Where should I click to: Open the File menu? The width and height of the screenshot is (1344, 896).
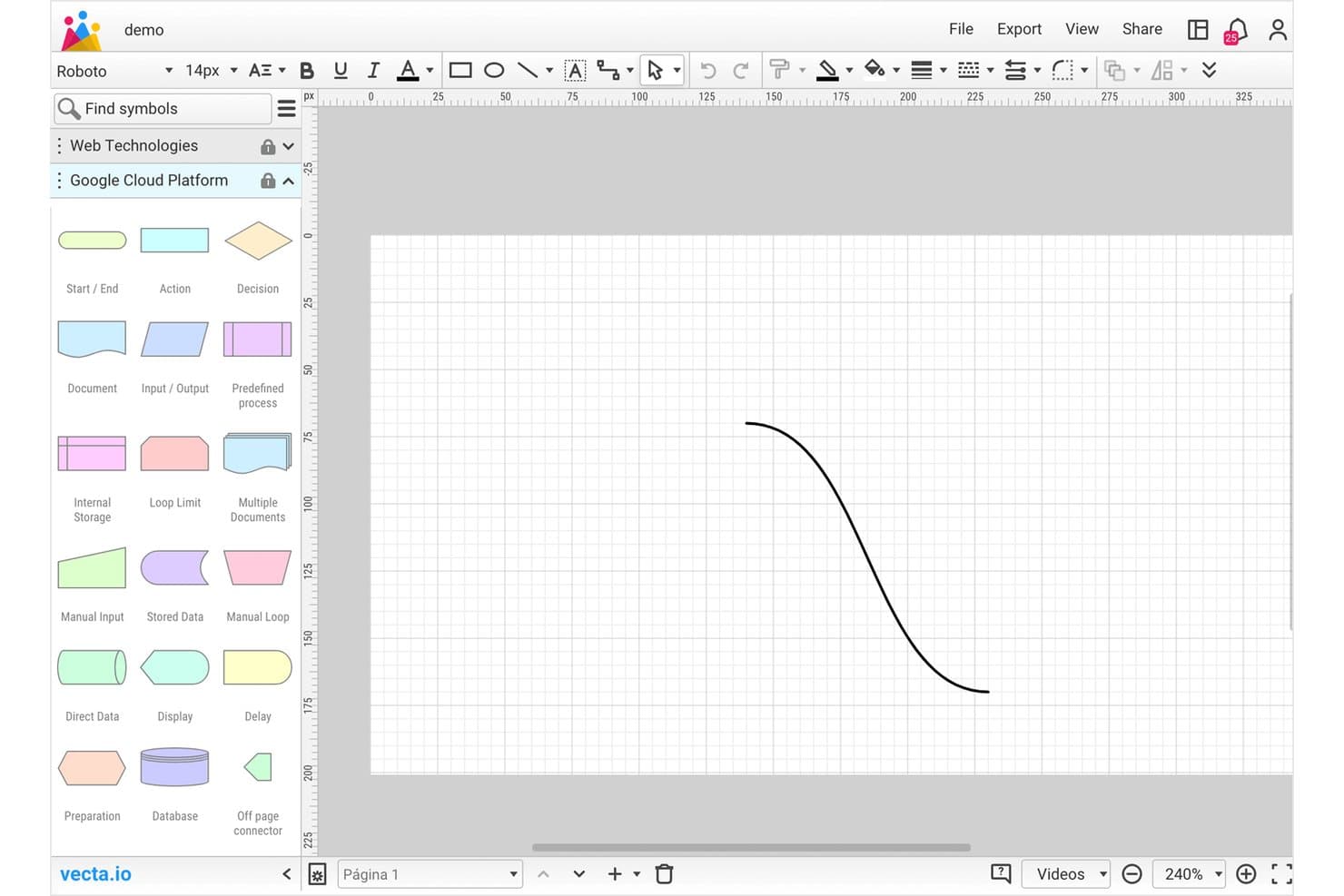(x=961, y=29)
